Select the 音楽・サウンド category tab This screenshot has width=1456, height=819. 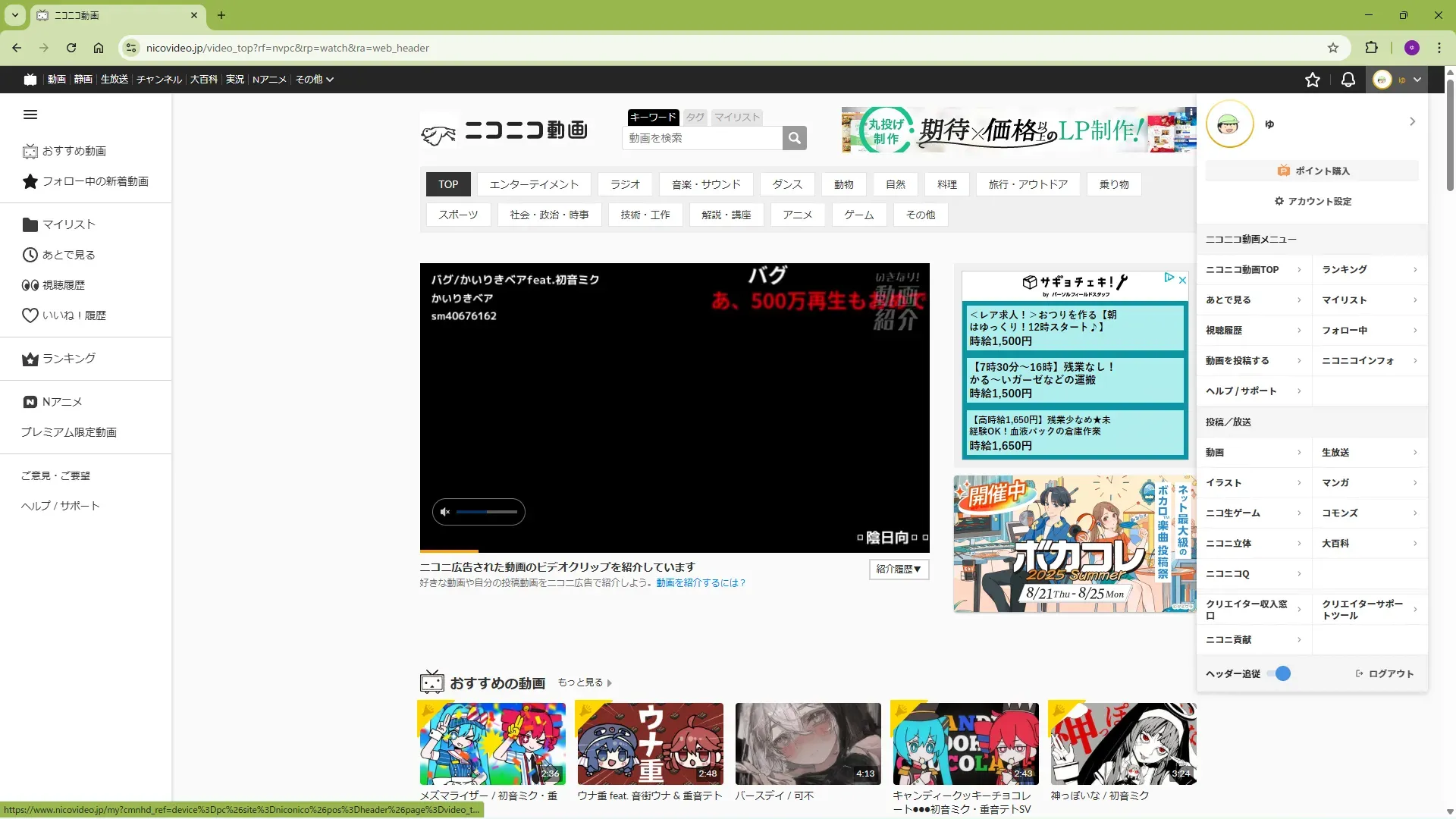(705, 184)
